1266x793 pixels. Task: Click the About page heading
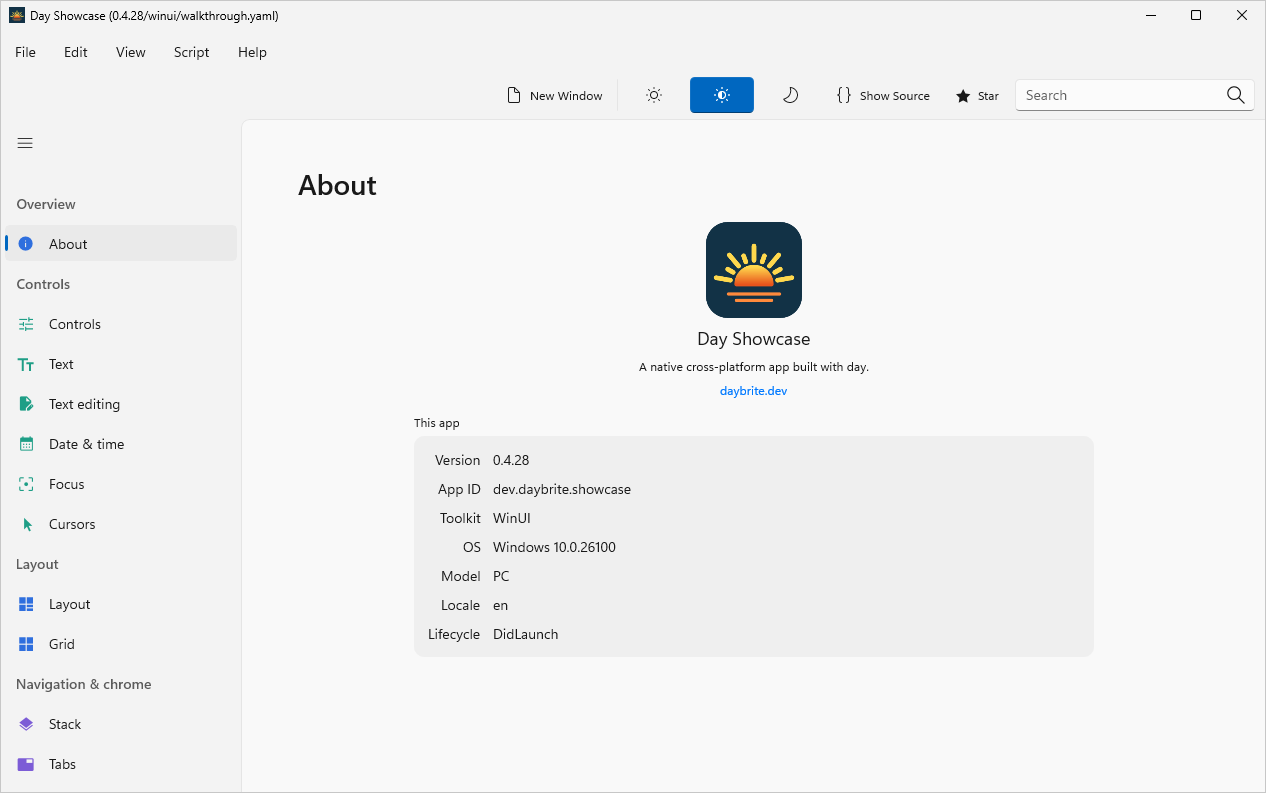coord(337,185)
